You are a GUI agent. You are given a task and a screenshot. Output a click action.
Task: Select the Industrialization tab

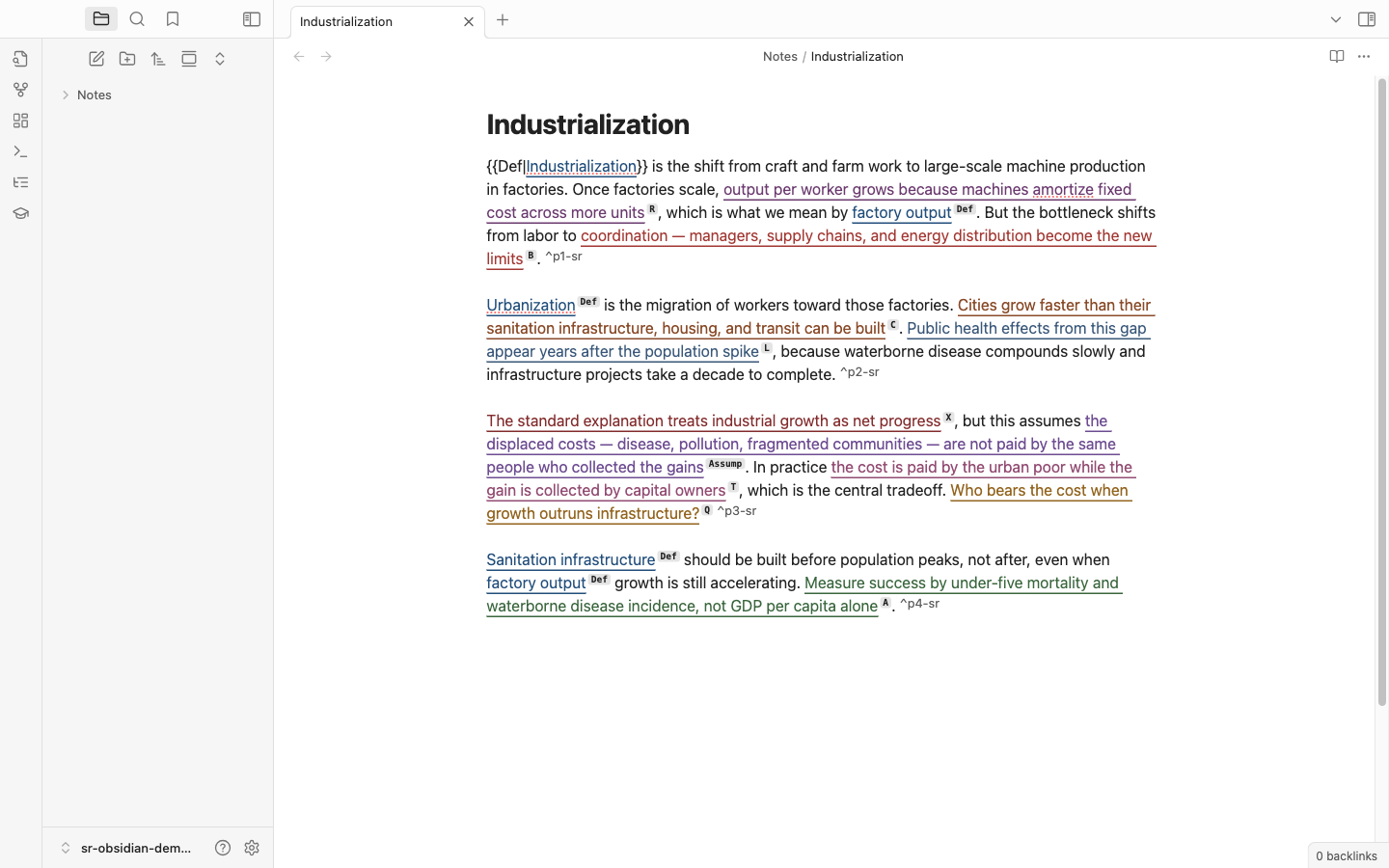tap(388, 21)
